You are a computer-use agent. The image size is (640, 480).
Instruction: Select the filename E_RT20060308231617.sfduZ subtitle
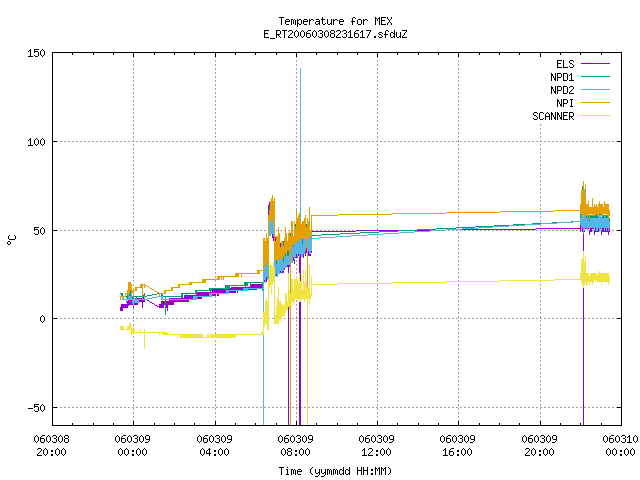(x=335, y=34)
